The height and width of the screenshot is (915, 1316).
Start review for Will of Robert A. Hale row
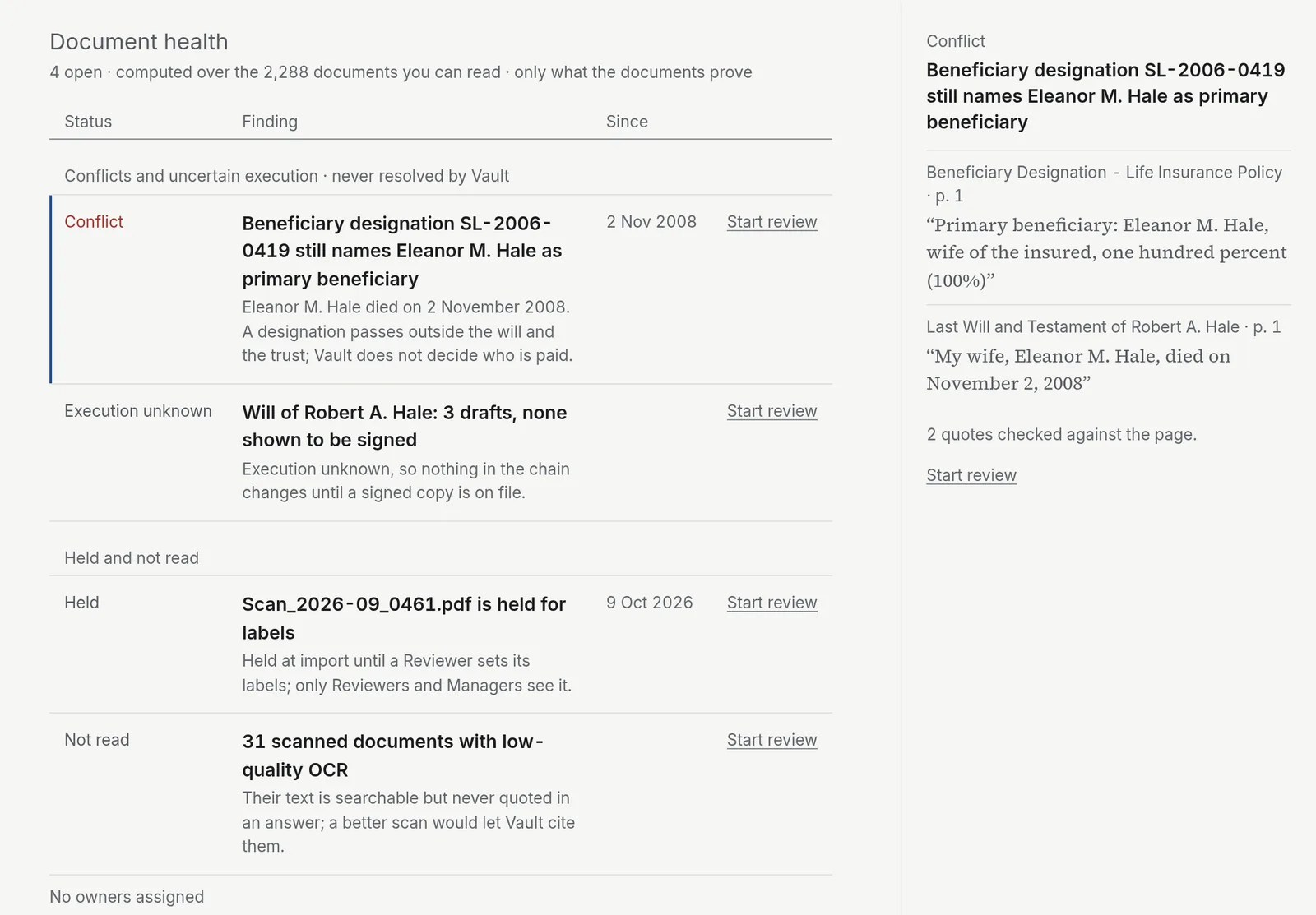(x=772, y=411)
